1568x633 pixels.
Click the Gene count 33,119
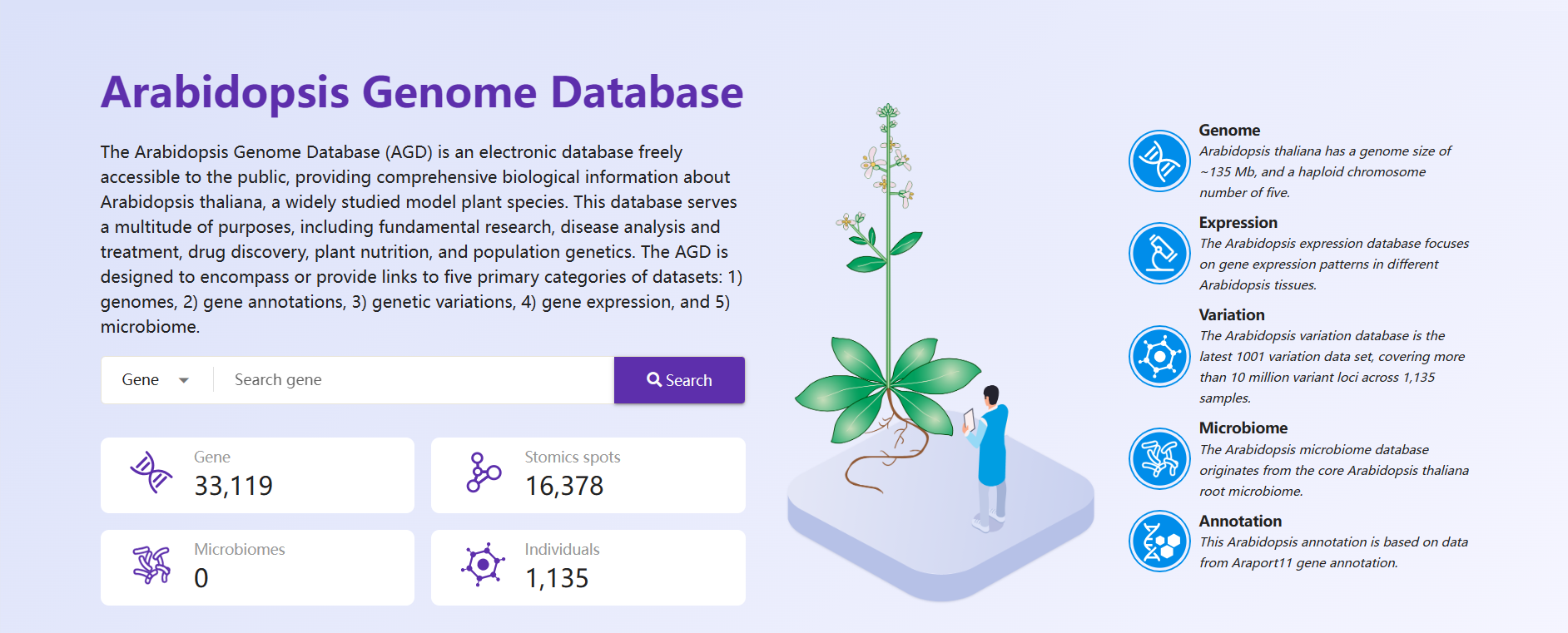(234, 486)
